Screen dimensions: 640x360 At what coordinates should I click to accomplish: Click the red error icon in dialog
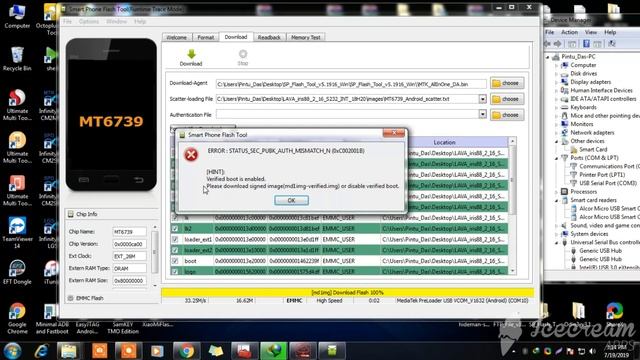point(191,155)
